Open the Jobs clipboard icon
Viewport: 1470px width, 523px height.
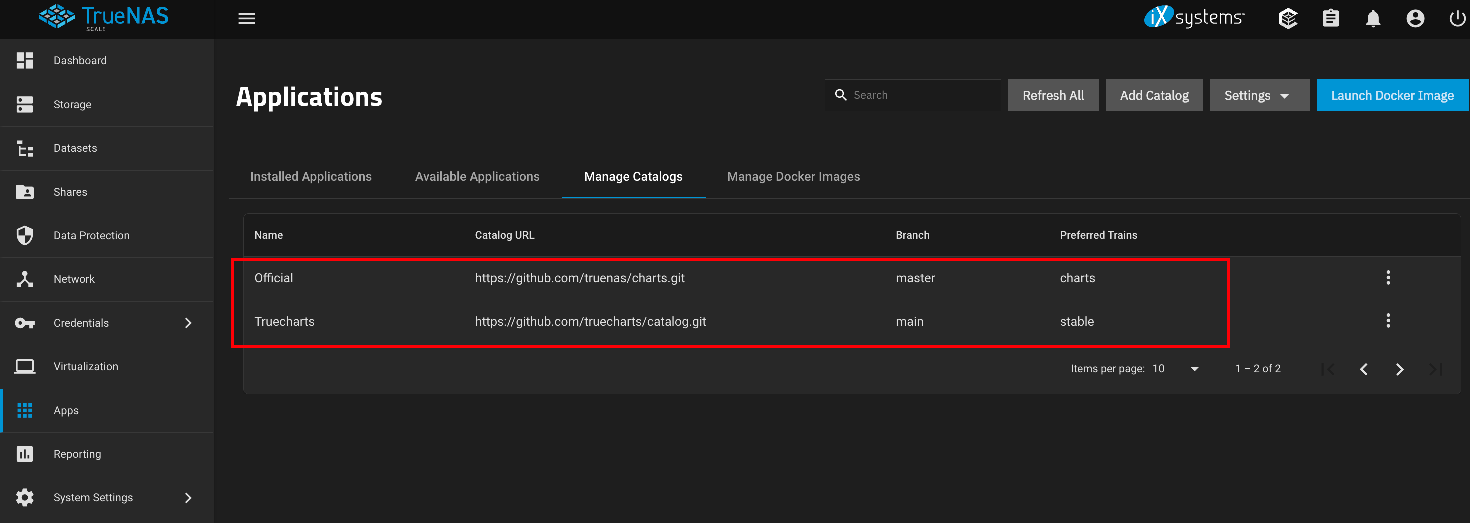coord(1331,18)
